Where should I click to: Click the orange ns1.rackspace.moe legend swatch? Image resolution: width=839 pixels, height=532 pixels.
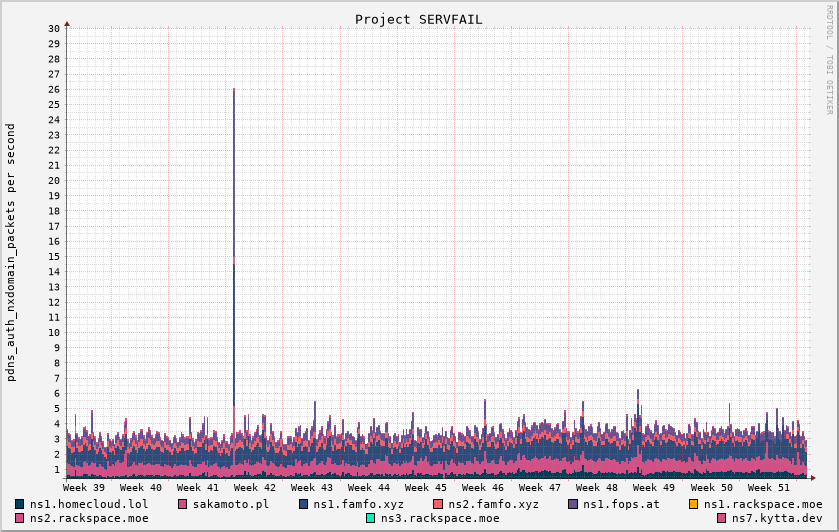pyautogui.click(x=694, y=504)
